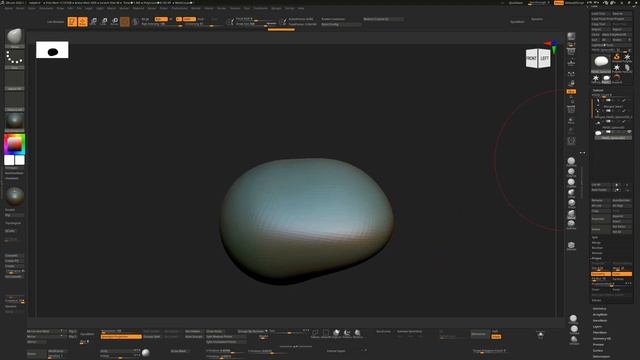Collapse the Subtool section header

pyautogui.click(x=598, y=90)
